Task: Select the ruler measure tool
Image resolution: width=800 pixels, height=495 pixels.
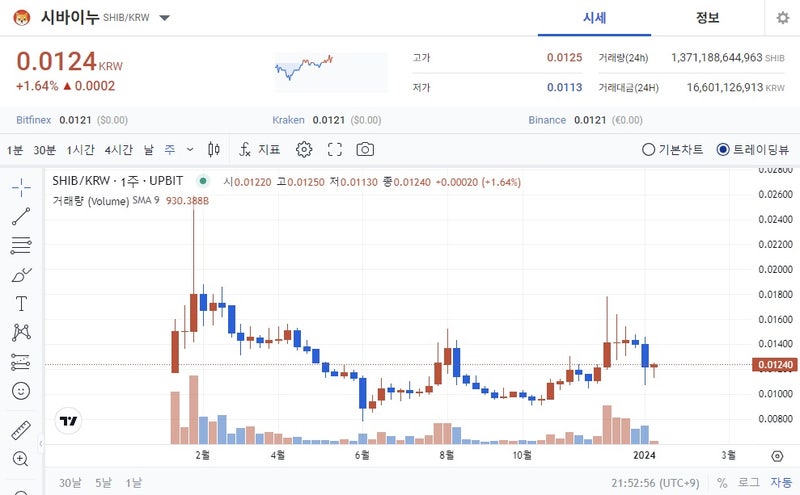Action: (21, 430)
